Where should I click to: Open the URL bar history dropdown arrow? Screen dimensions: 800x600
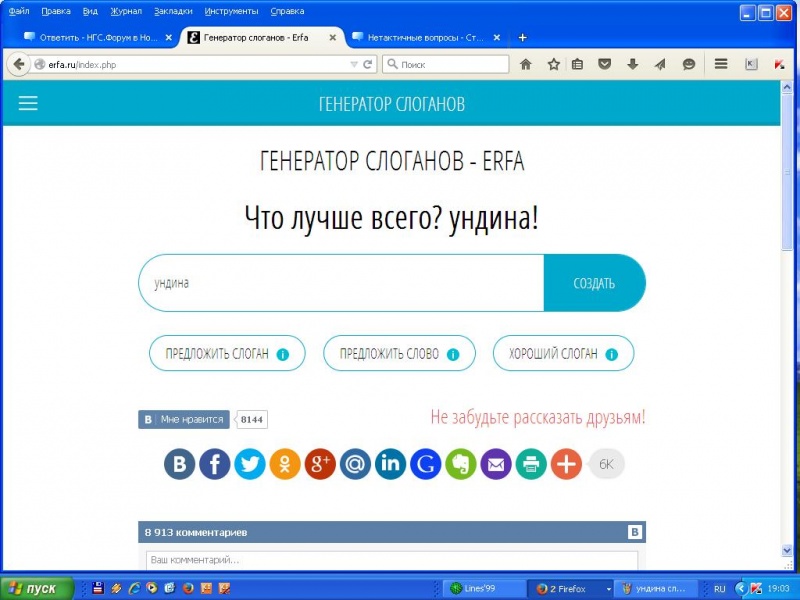(x=353, y=64)
